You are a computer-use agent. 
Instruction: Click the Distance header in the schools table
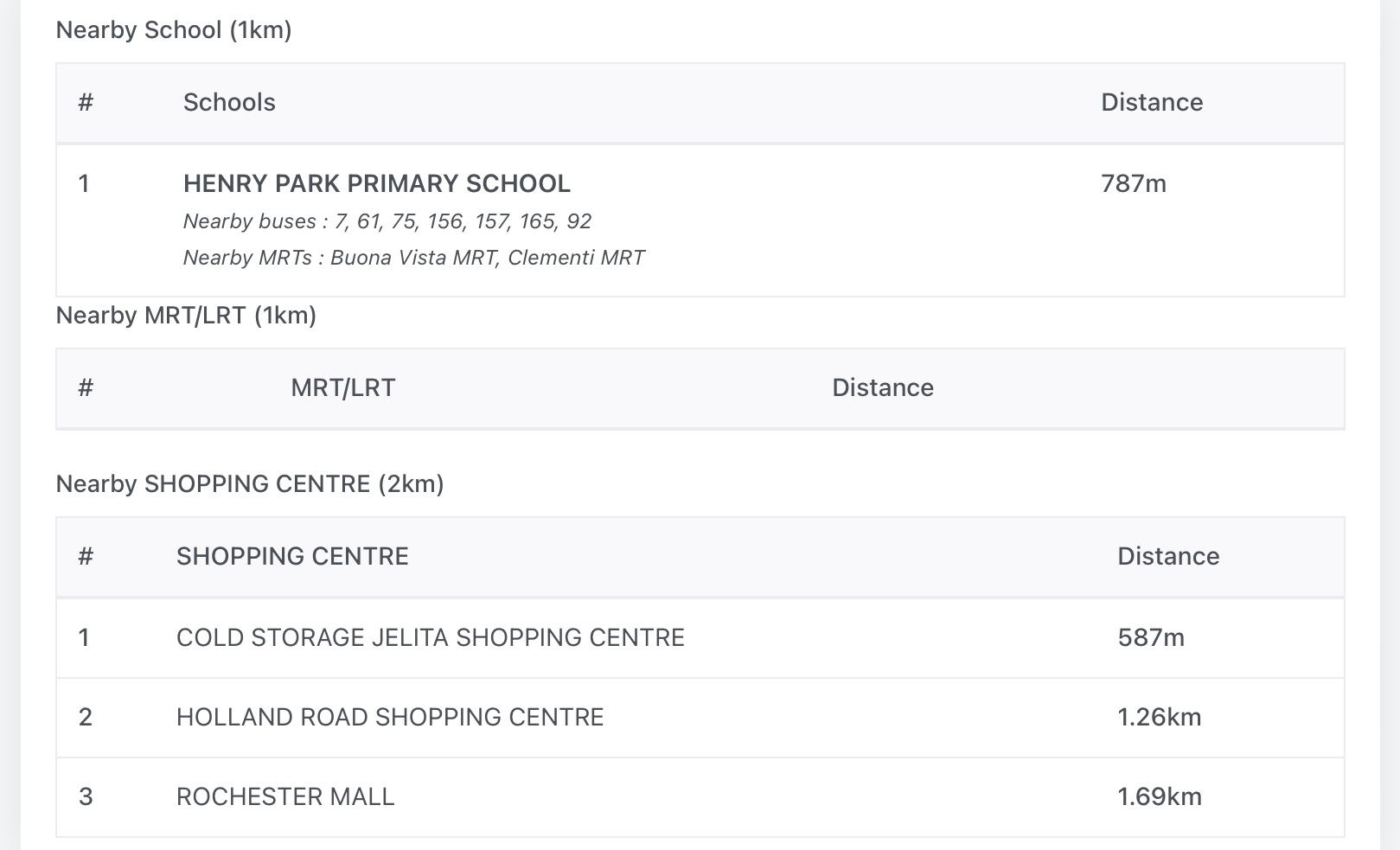point(1151,103)
